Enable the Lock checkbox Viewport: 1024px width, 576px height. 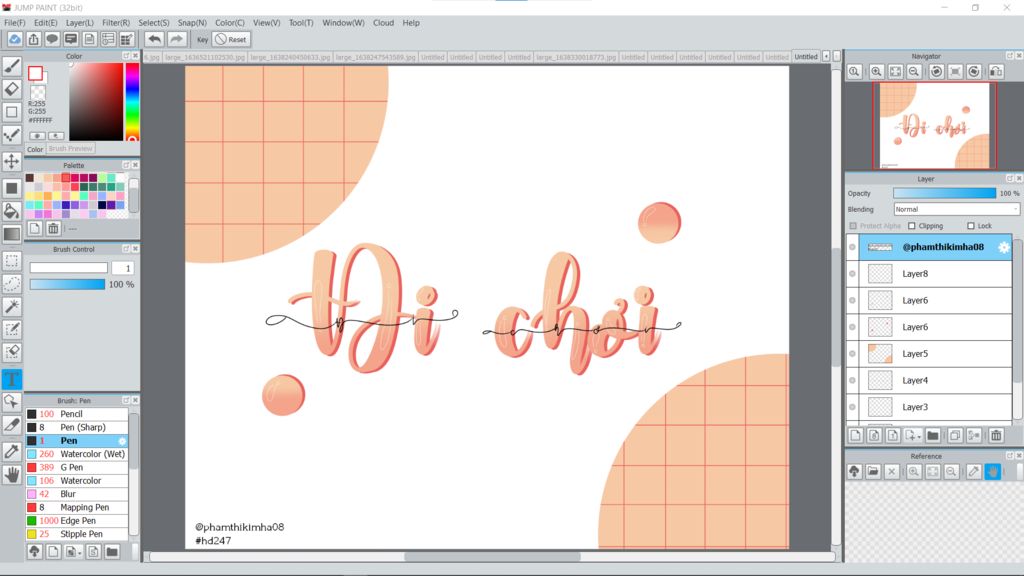(970, 226)
